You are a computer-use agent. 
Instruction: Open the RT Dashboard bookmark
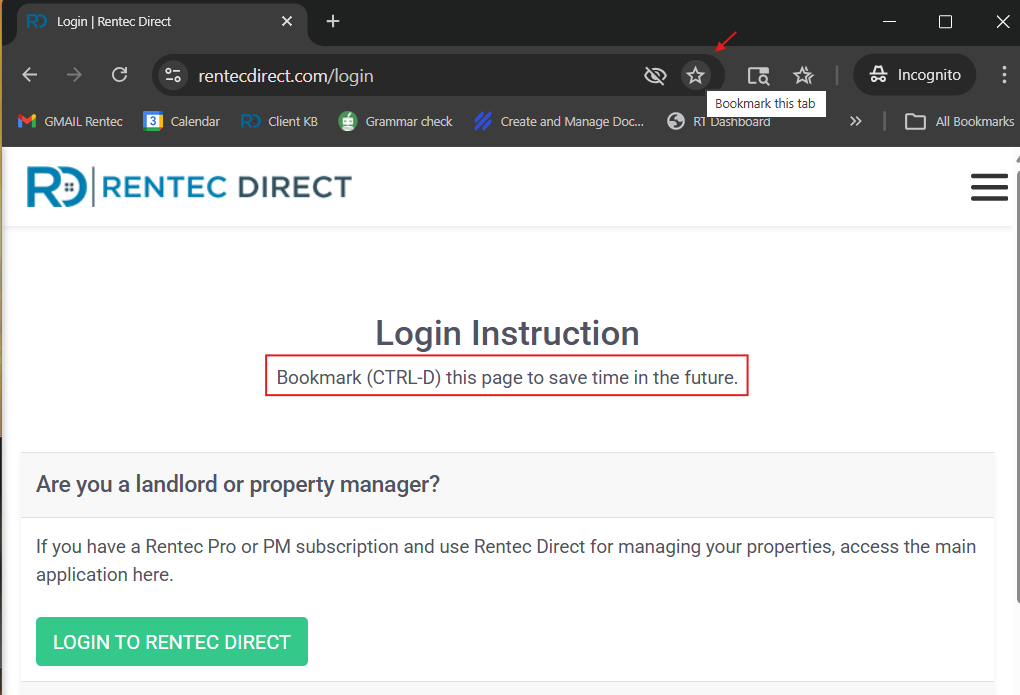click(719, 121)
